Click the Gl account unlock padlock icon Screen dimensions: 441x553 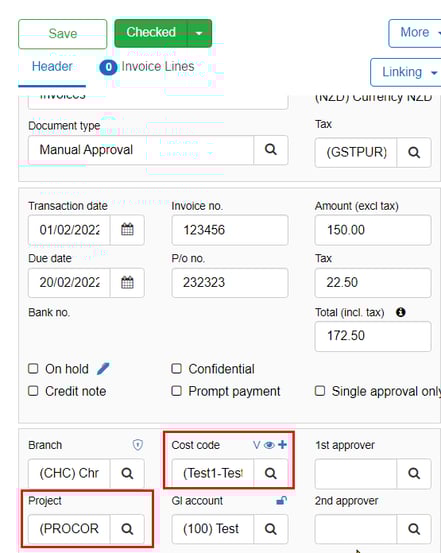tap(281, 500)
